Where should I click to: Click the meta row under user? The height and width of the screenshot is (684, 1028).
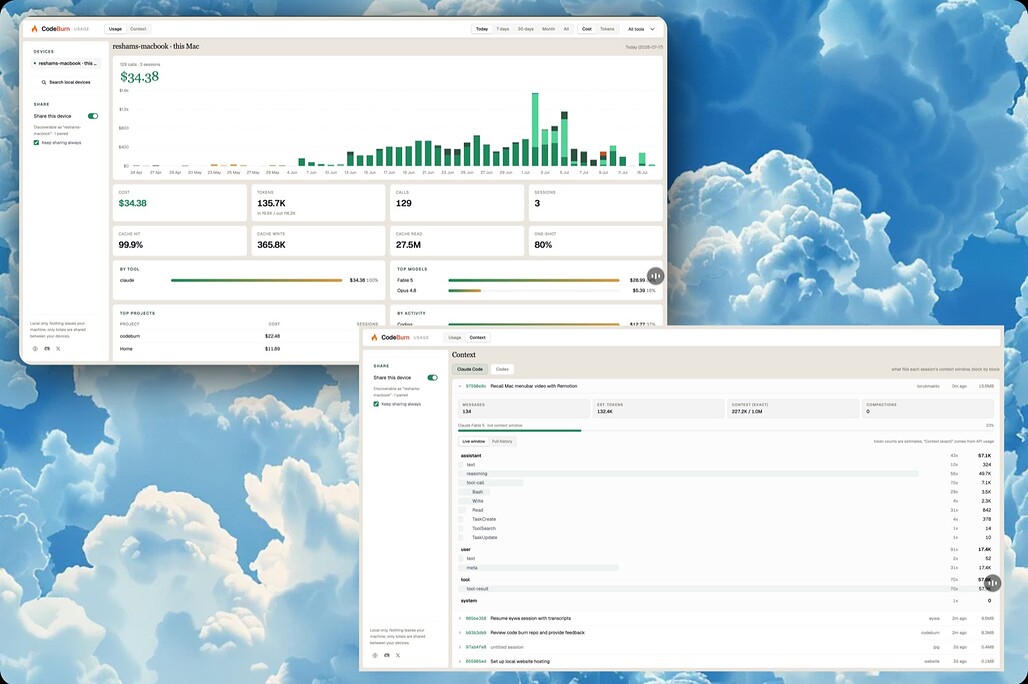(x=725, y=568)
